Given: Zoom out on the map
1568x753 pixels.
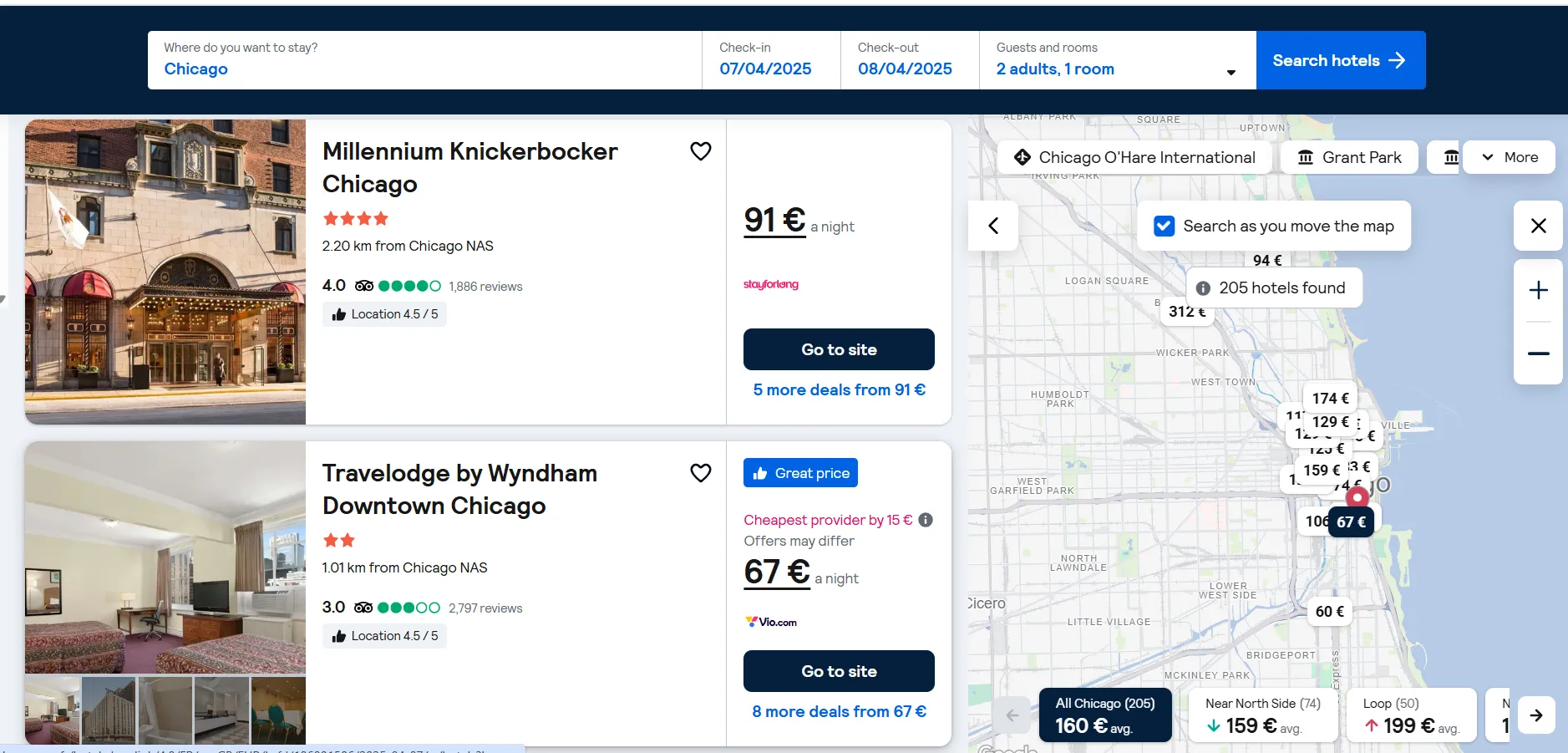Looking at the screenshot, I should pos(1538,353).
